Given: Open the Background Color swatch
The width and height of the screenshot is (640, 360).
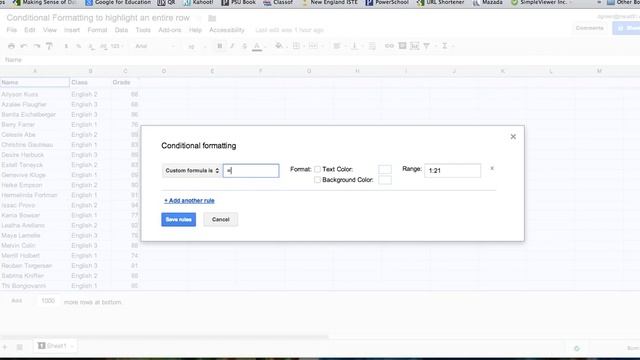Looking at the screenshot, I should click(x=385, y=180).
